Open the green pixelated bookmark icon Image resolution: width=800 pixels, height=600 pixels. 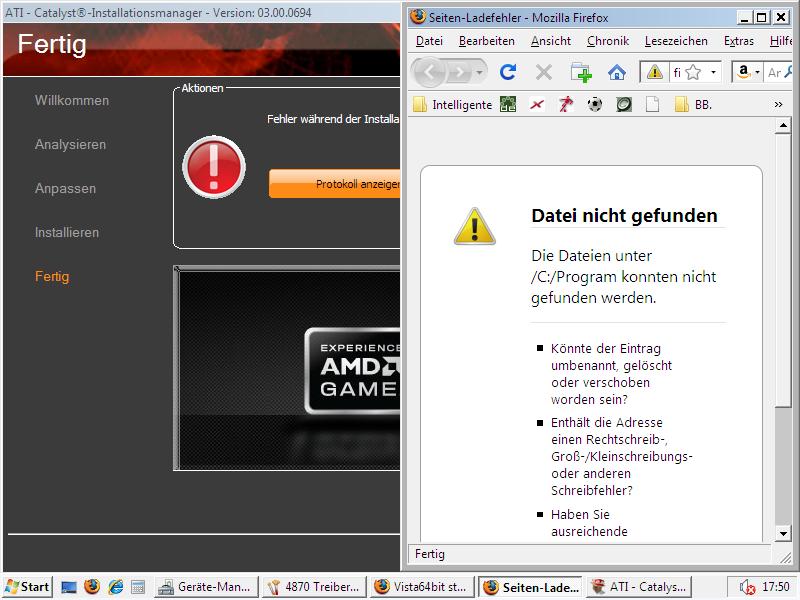tap(508, 105)
